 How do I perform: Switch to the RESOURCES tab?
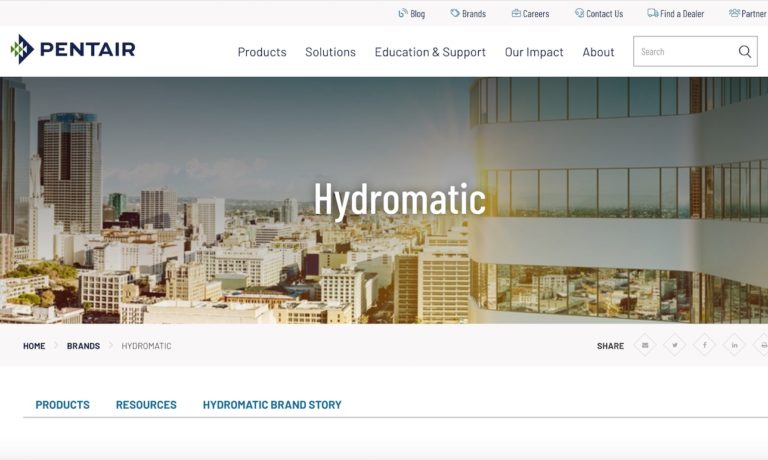pyautogui.click(x=146, y=405)
